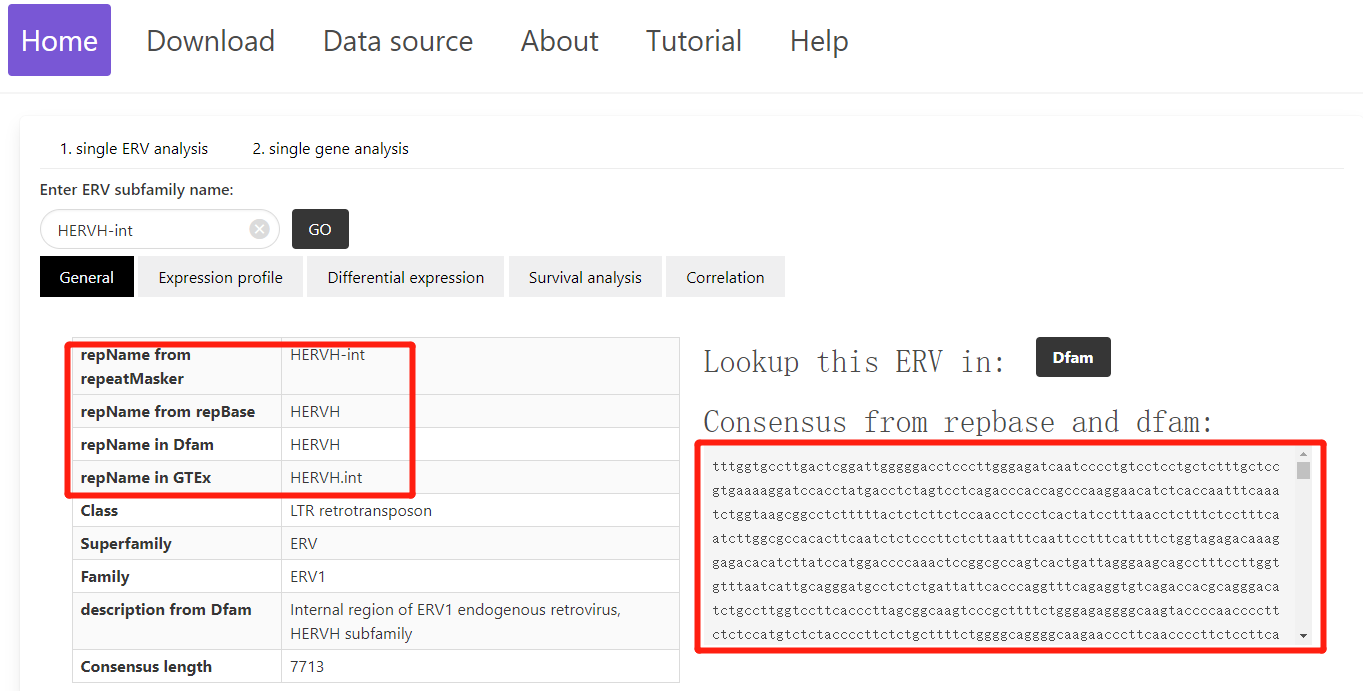Click inside the consensus sequence text box

click(995, 545)
